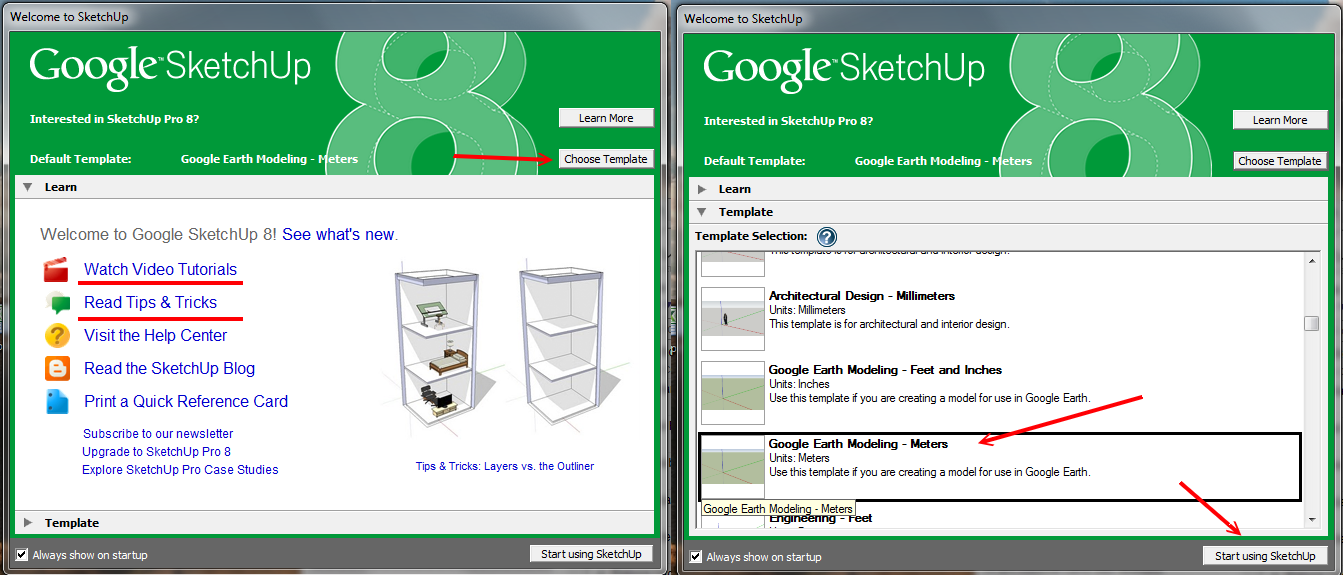Open Print a Quick Reference Card link
1343x575 pixels.
[x=186, y=401]
